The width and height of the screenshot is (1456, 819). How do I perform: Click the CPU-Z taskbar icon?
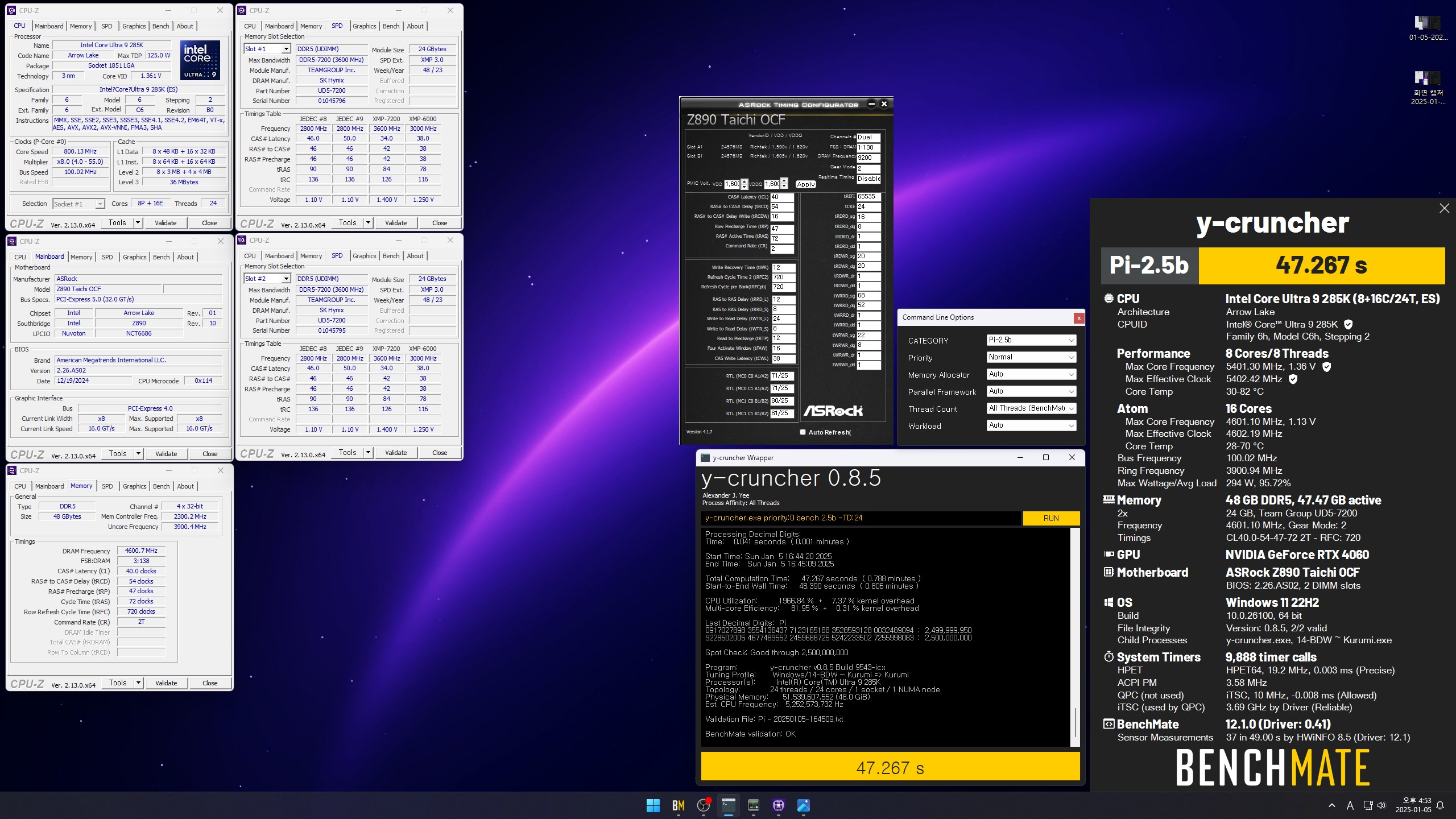[x=779, y=805]
